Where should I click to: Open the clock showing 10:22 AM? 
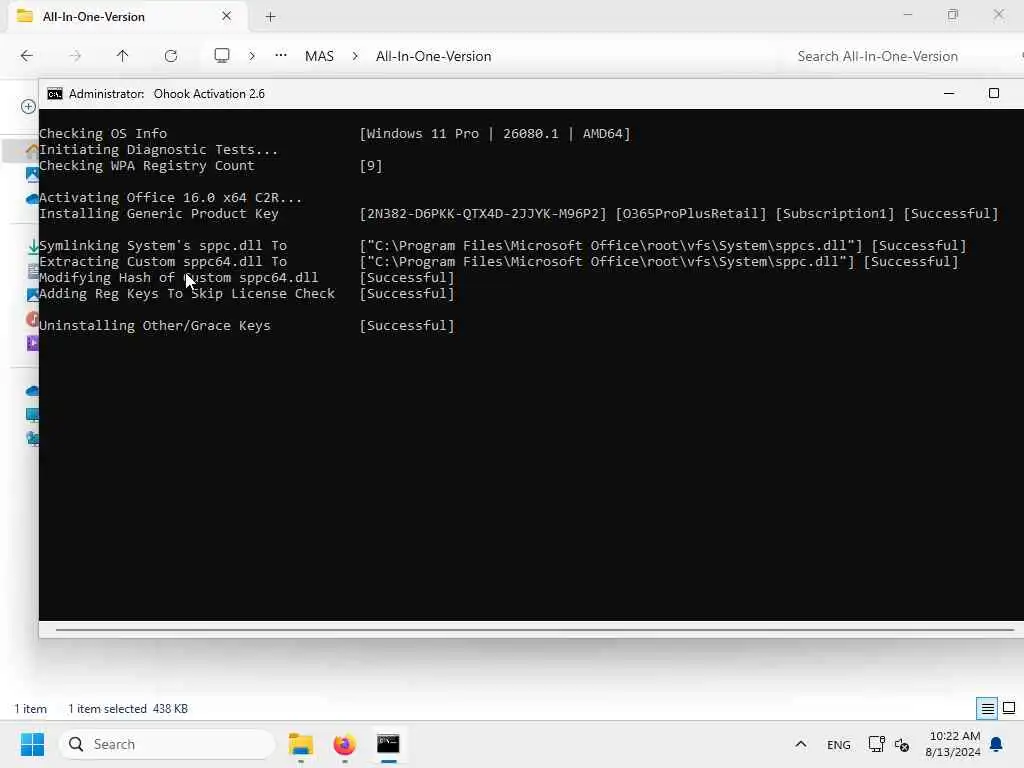pos(953,744)
